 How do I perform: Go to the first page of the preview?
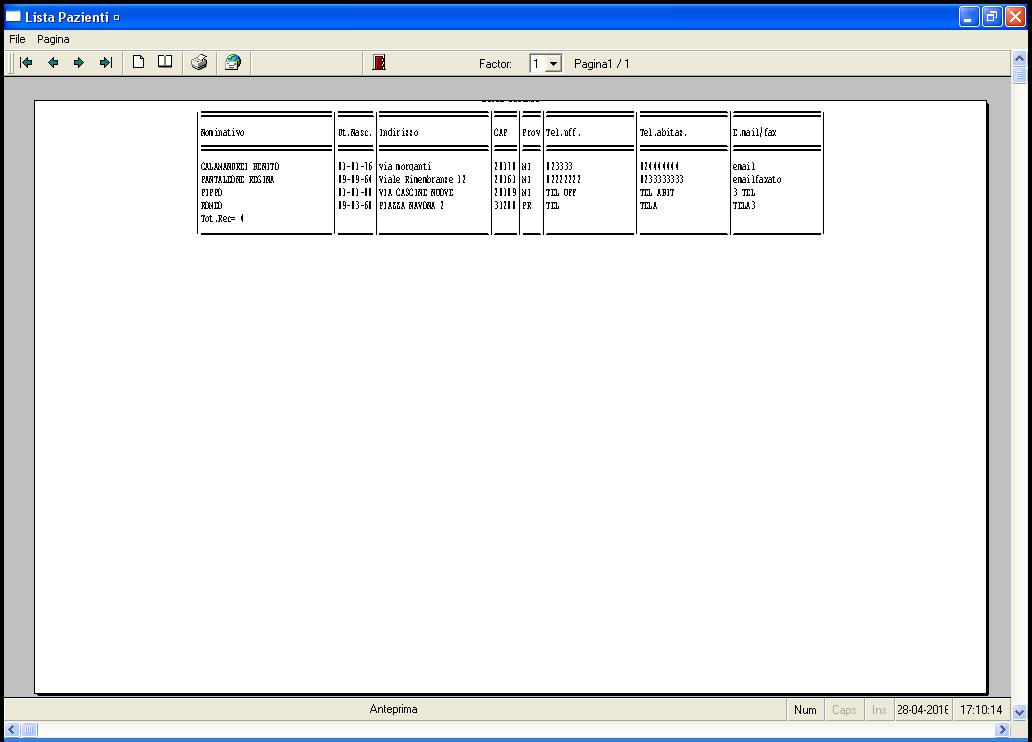(26, 63)
